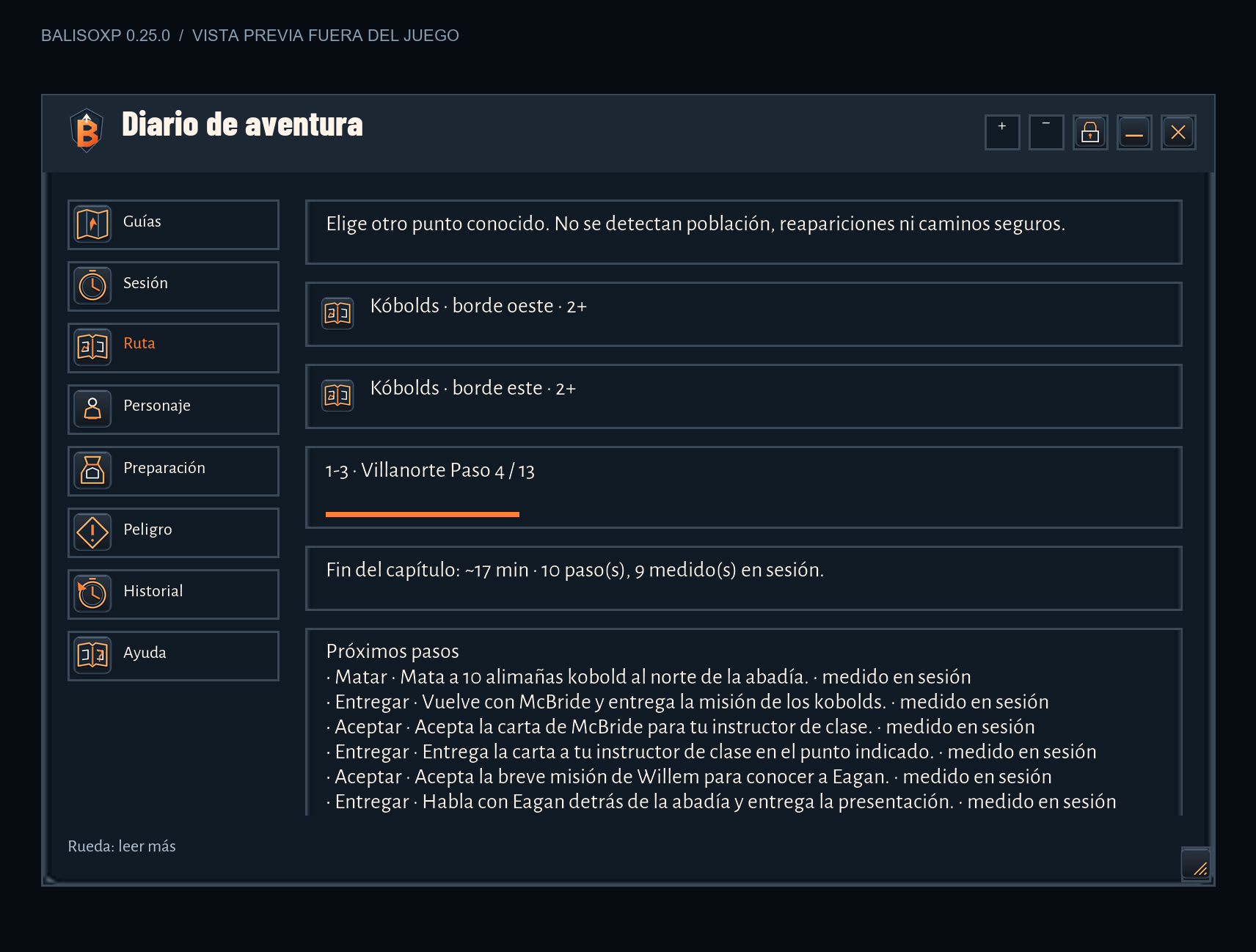Click the plus button in title bar

(1002, 133)
